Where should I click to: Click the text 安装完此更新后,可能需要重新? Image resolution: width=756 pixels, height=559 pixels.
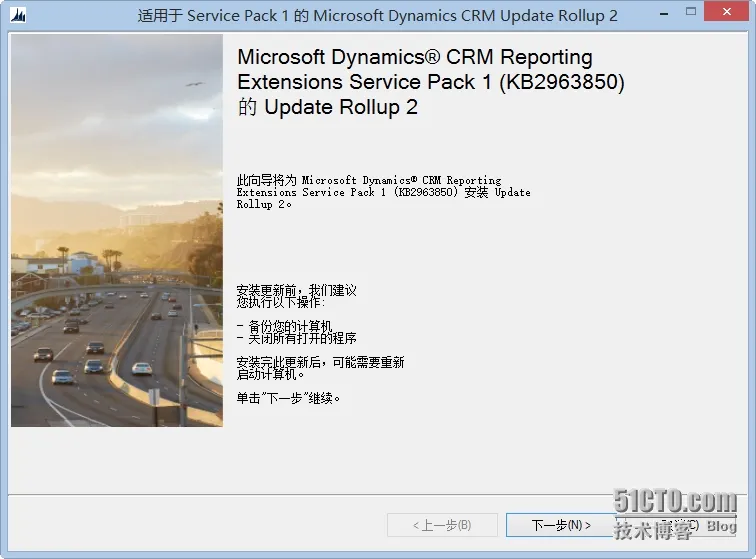click(x=320, y=362)
